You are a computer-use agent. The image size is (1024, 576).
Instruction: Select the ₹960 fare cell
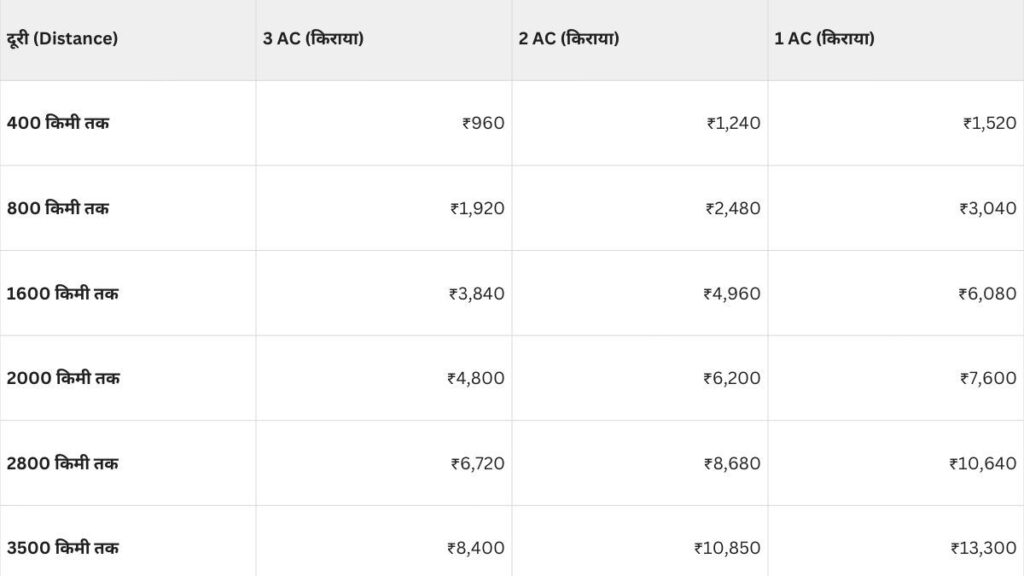tap(483, 123)
